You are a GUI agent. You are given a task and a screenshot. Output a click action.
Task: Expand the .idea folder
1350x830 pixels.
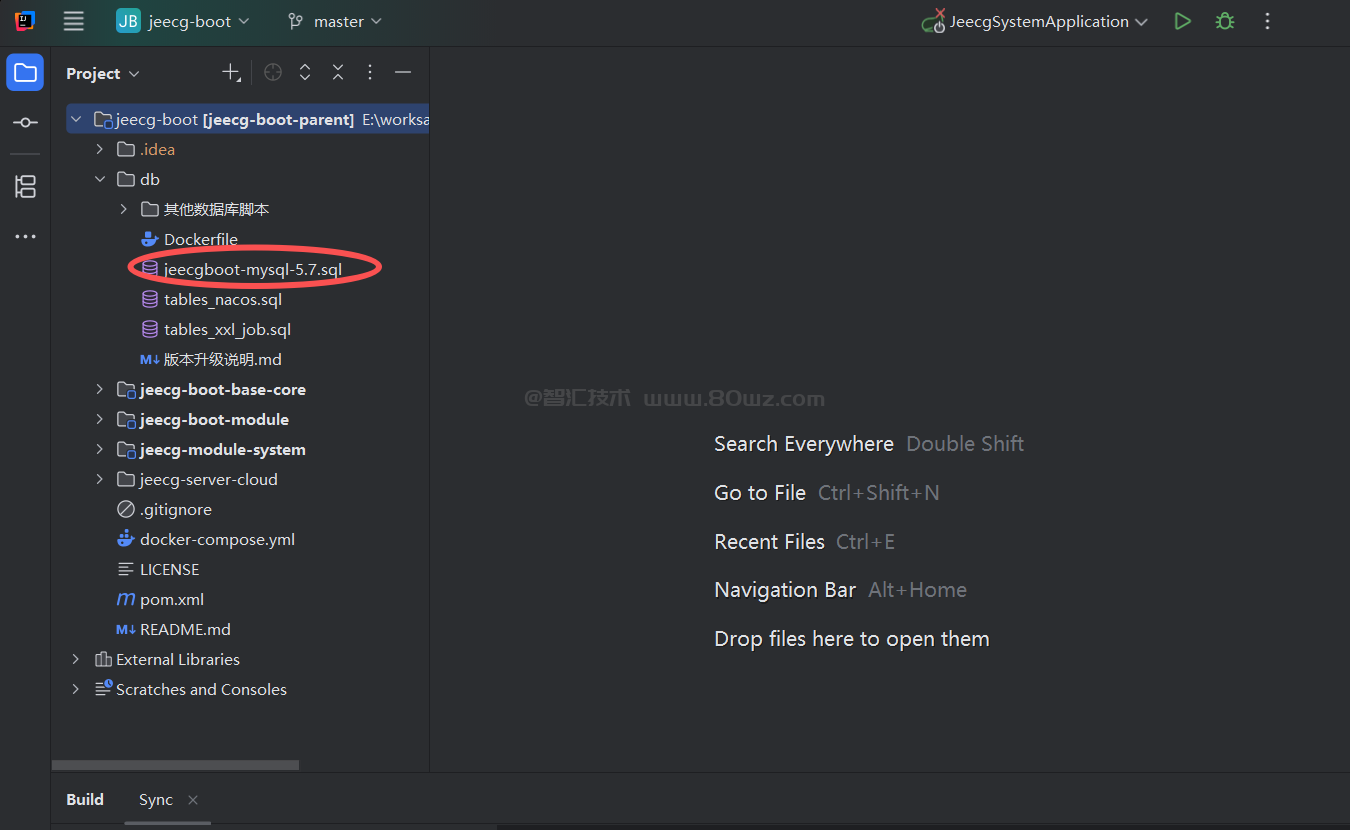pyautogui.click(x=99, y=149)
